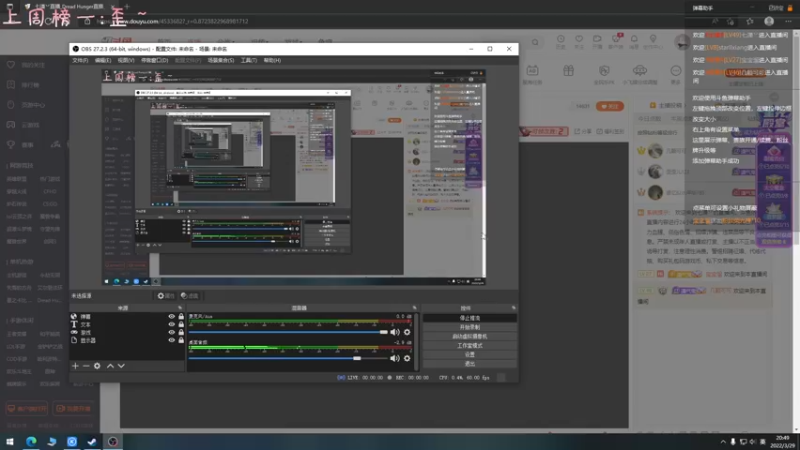The width and height of the screenshot is (800, 450).
Task: Click browser favorites star icon
Action: [x=749, y=21]
